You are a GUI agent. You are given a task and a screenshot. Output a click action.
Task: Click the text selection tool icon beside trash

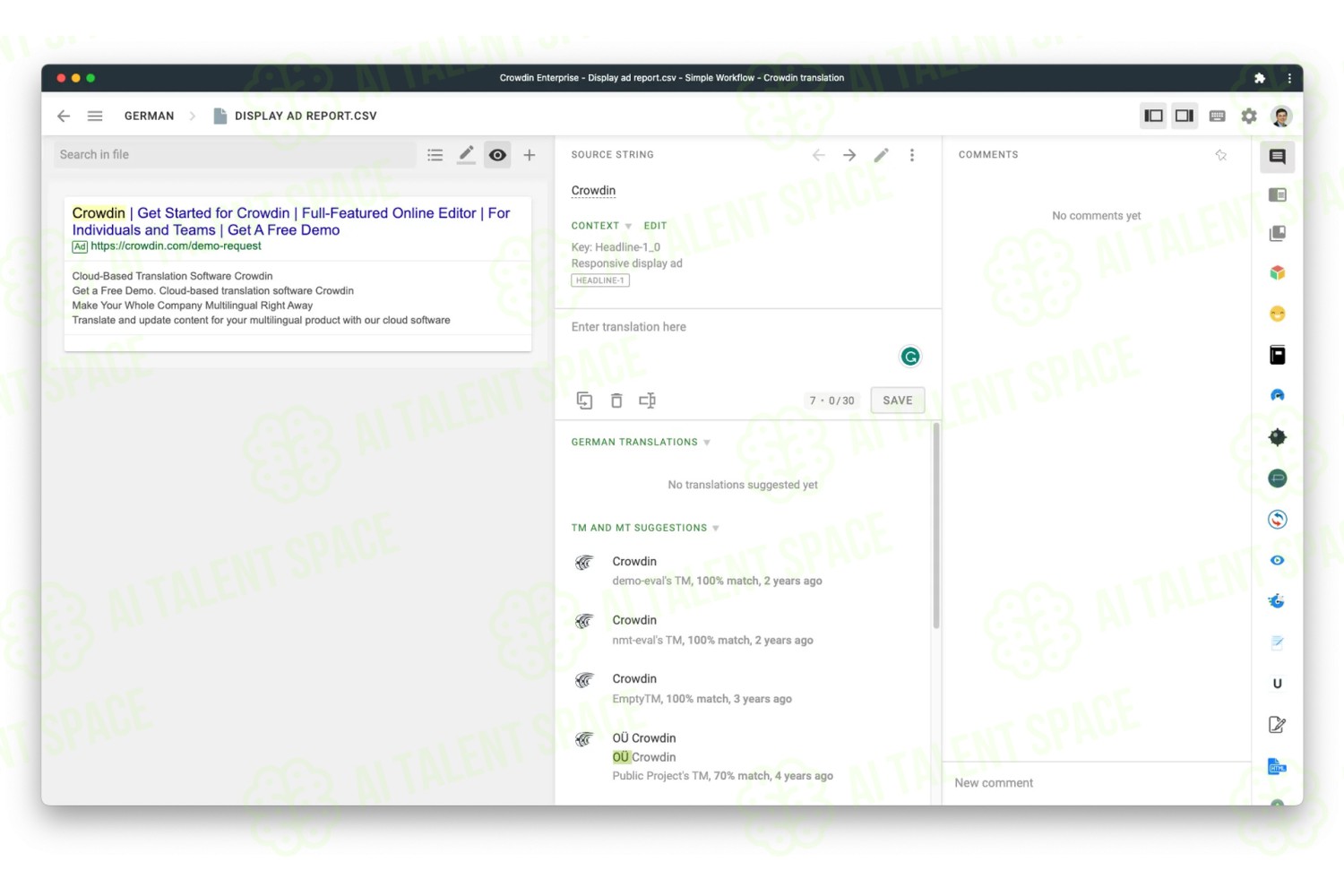point(647,401)
